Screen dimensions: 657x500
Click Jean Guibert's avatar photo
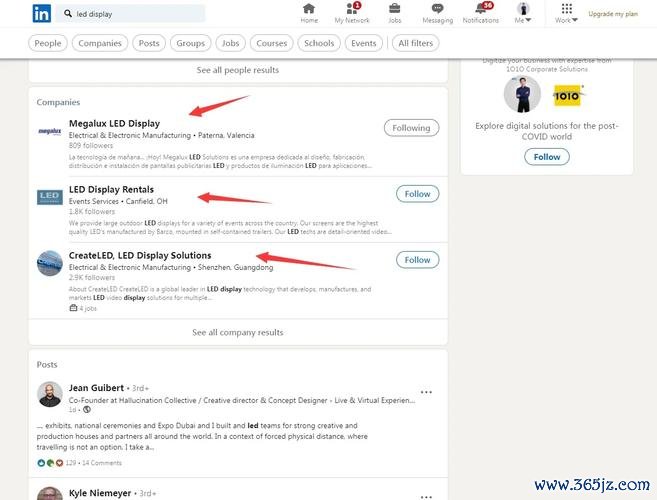click(x=49, y=394)
